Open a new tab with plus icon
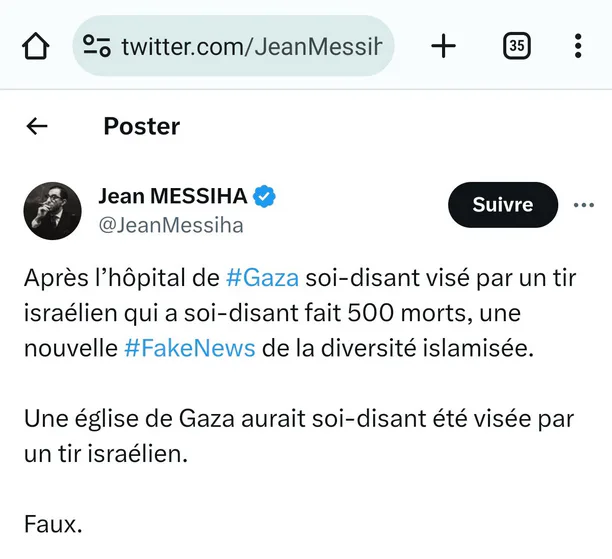 (x=443, y=46)
